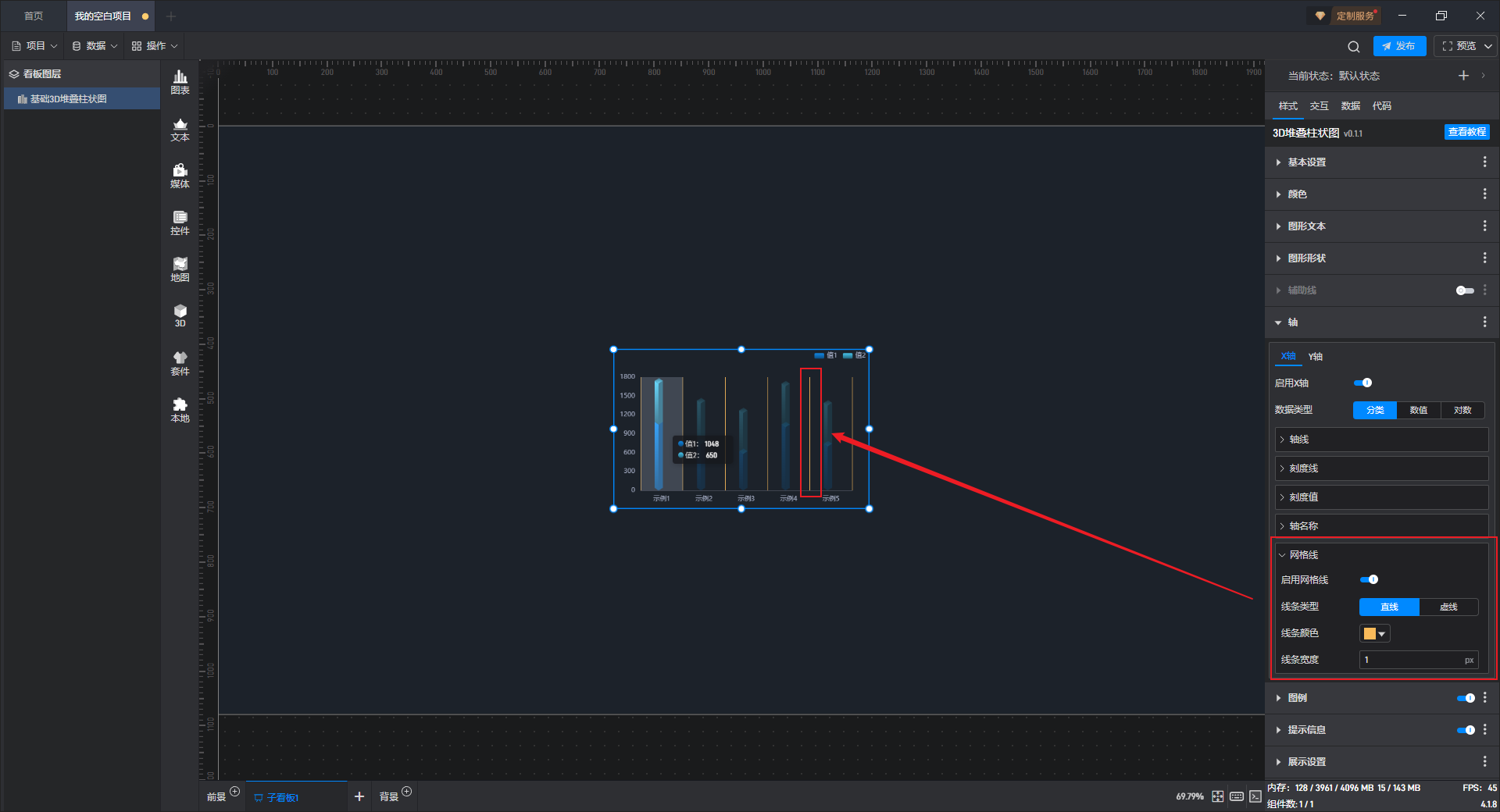Expand the 颜色 section
1500x812 pixels.
(1278, 194)
